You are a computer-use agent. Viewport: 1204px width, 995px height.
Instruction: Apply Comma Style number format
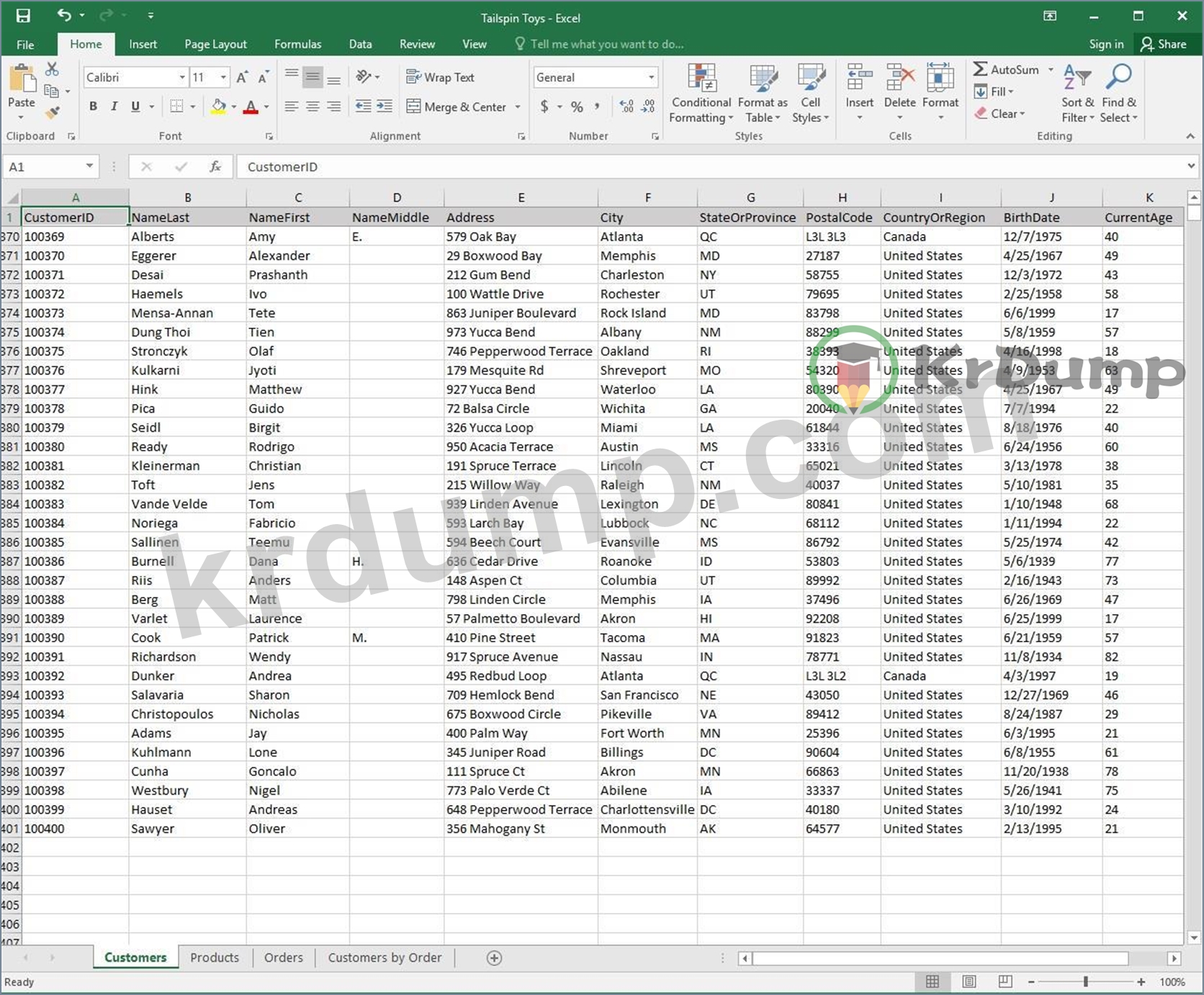pyautogui.click(x=597, y=107)
